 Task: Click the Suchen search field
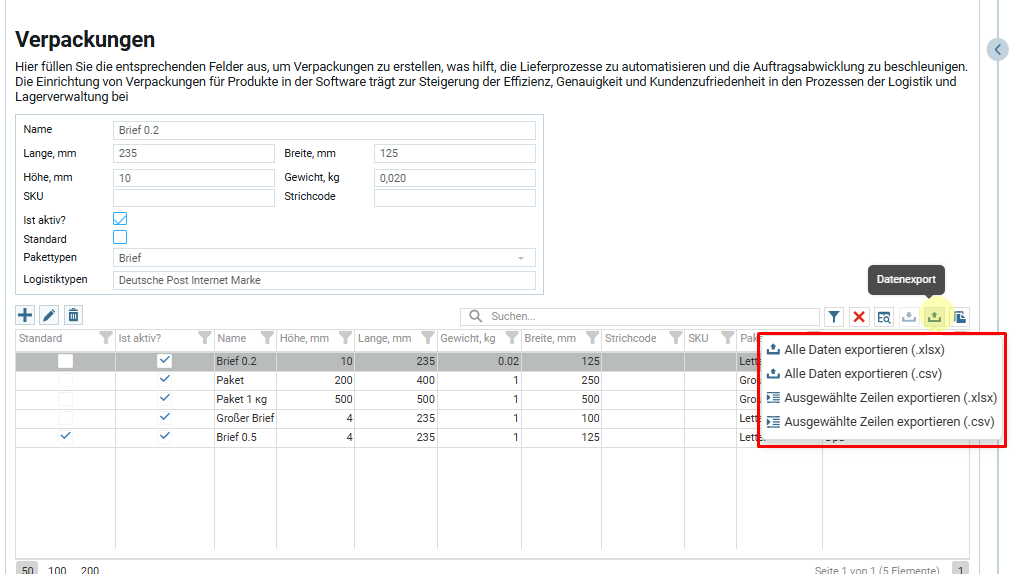coord(640,316)
